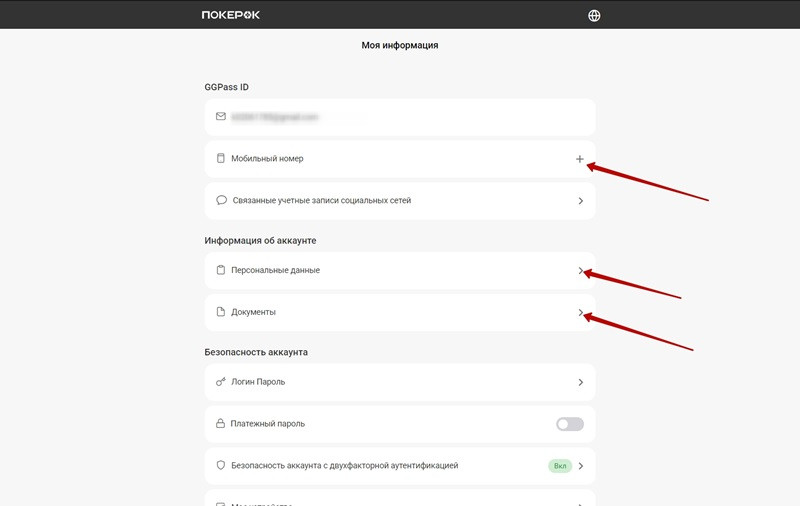This screenshot has width=800, height=506.
Task: Click the globe language icon
Action: pyautogui.click(x=595, y=15)
